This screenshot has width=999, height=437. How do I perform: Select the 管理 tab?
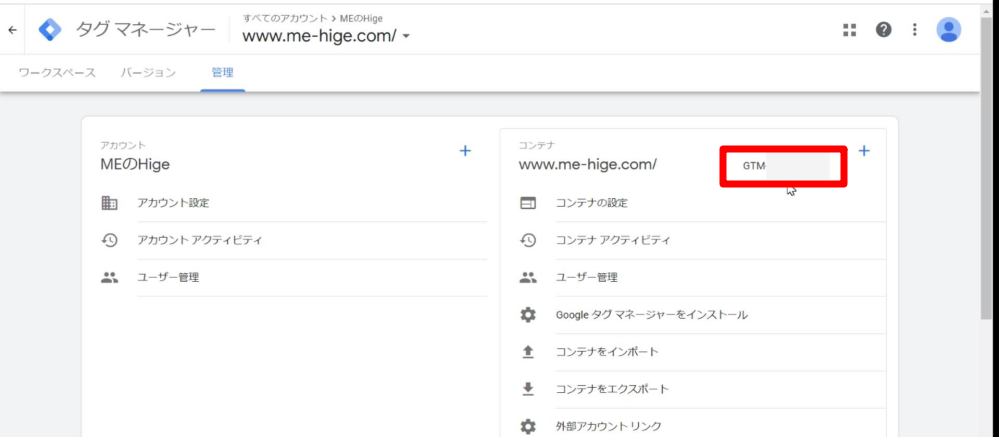tap(222, 73)
